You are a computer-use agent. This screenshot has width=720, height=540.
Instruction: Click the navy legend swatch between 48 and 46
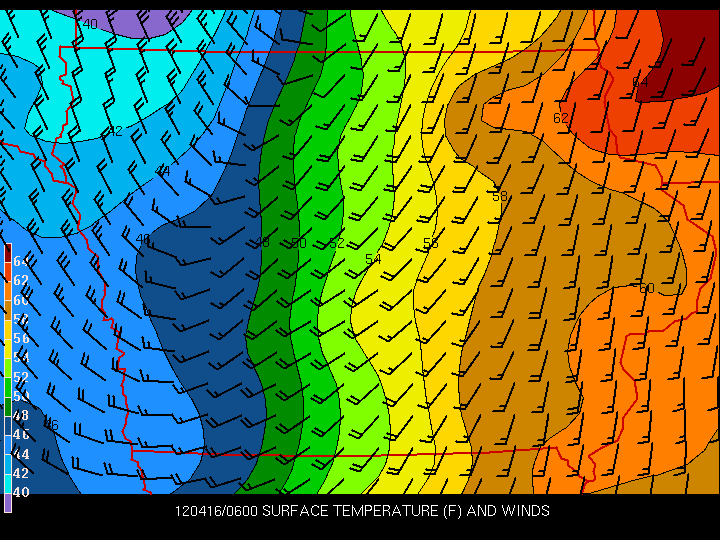pos(8,426)
